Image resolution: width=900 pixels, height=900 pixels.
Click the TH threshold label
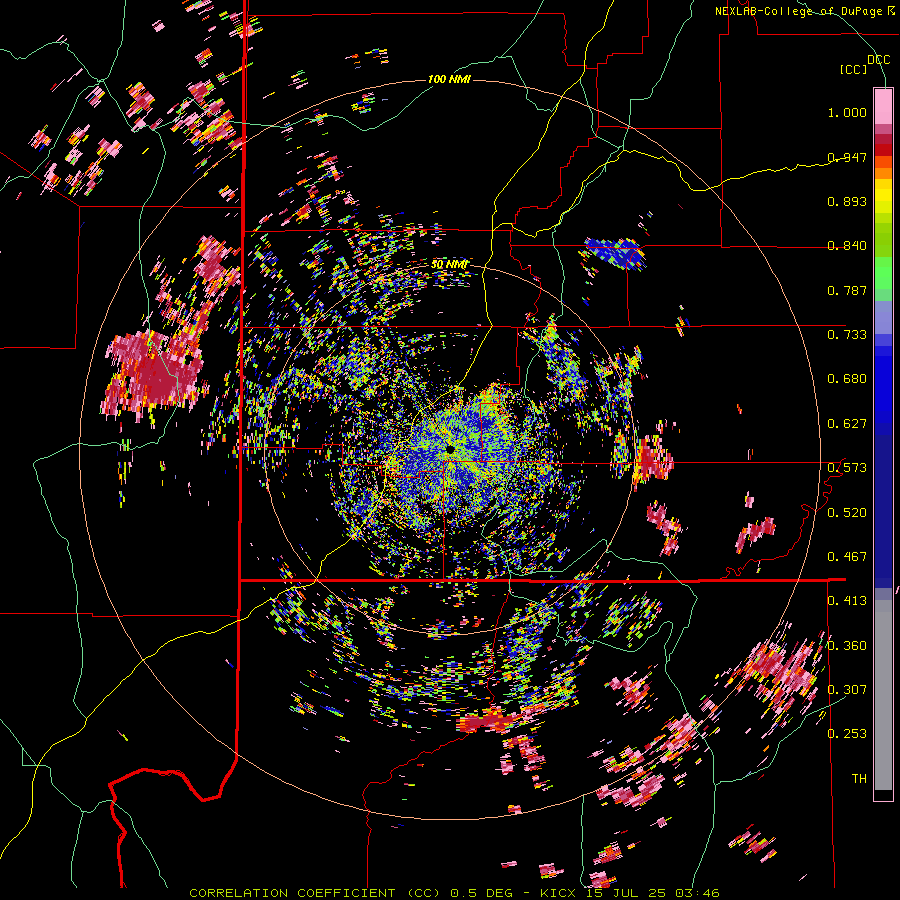[859, 779]
